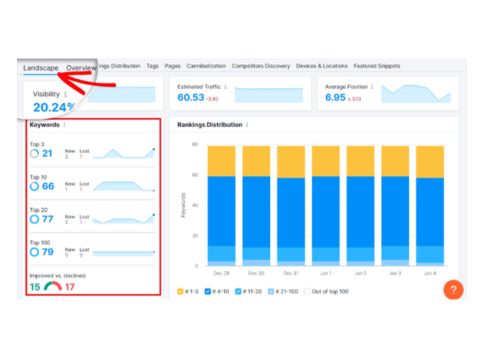Open the Cannibalization tab
Viewport: 480px width, 360px height.
click(206, 66)
